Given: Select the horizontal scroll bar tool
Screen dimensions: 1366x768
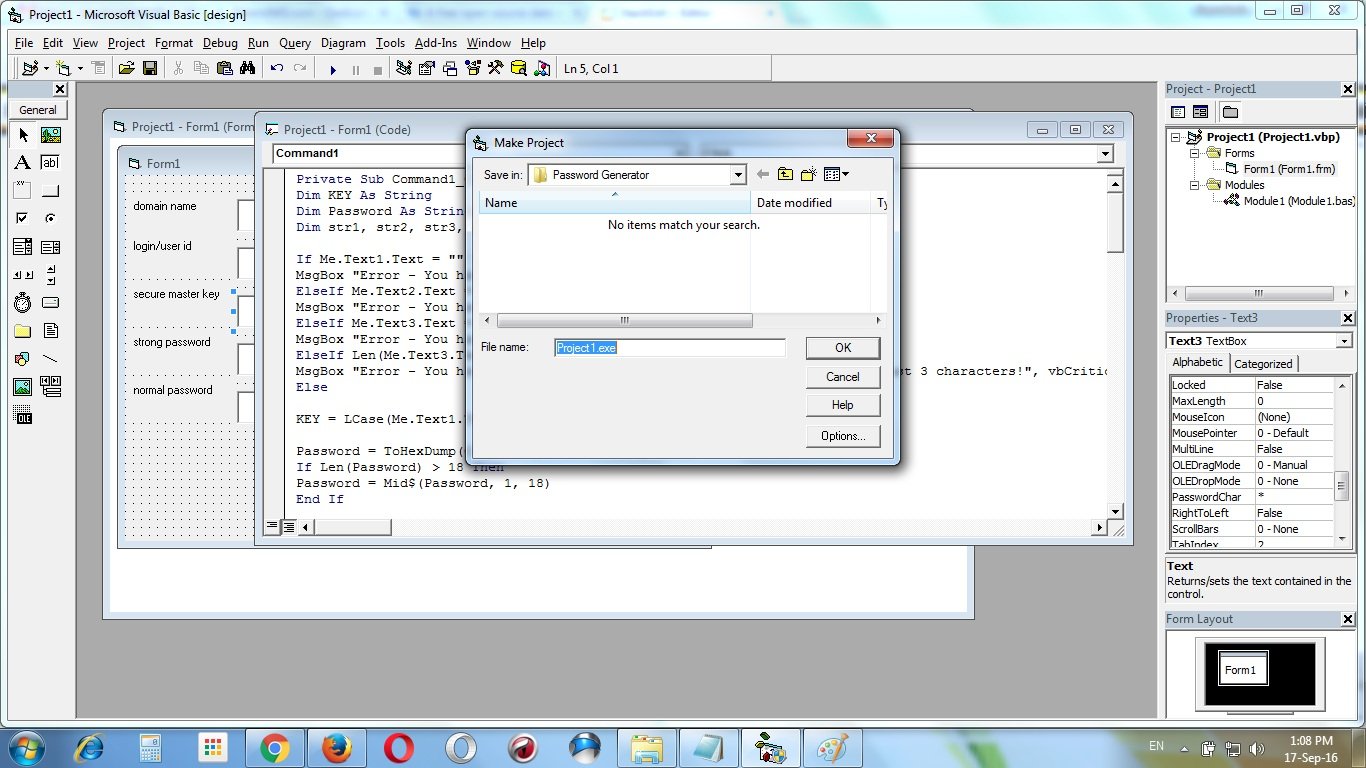Looking at the screenshot, I should [x=23, y=275].
